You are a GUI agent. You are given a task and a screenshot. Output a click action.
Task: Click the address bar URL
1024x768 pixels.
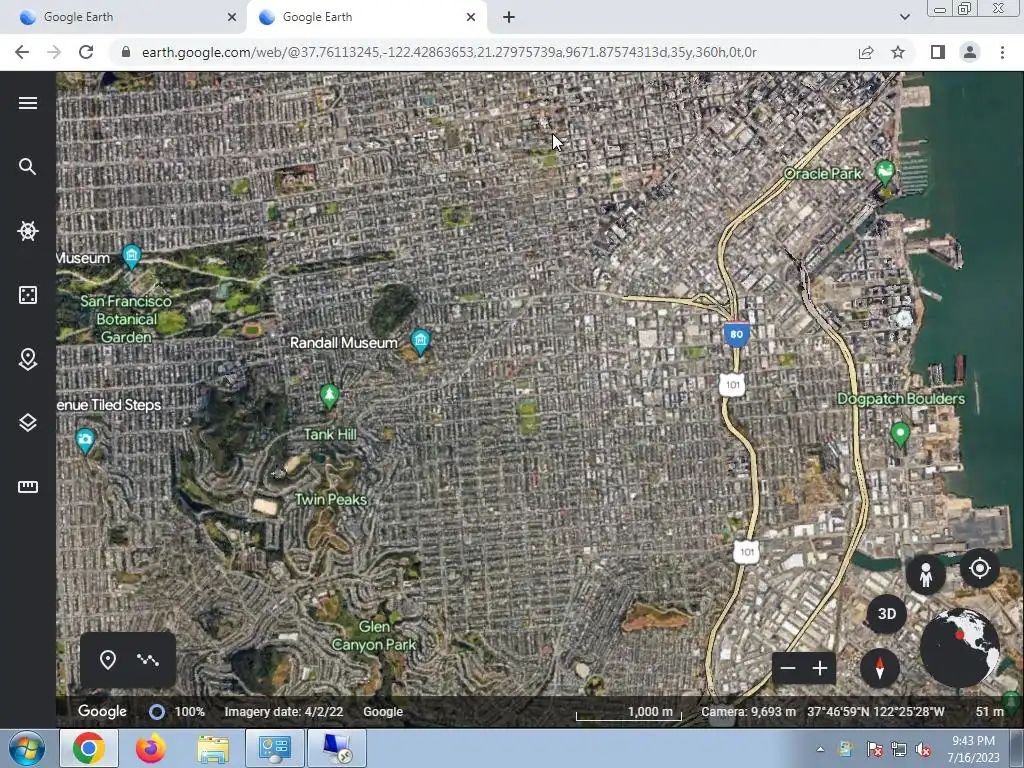pyautogui.click(x=449, y=52)
